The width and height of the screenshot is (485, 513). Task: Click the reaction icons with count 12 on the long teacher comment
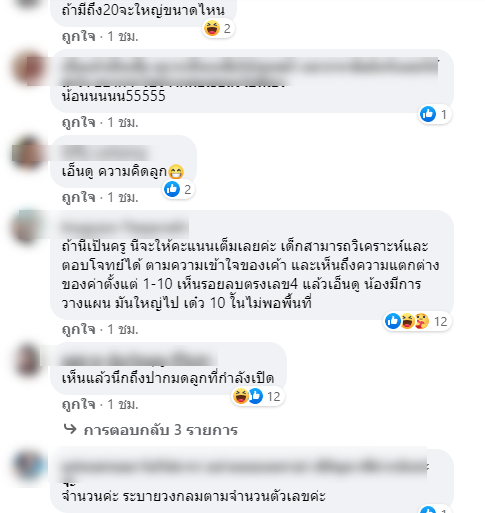point(416,321)
